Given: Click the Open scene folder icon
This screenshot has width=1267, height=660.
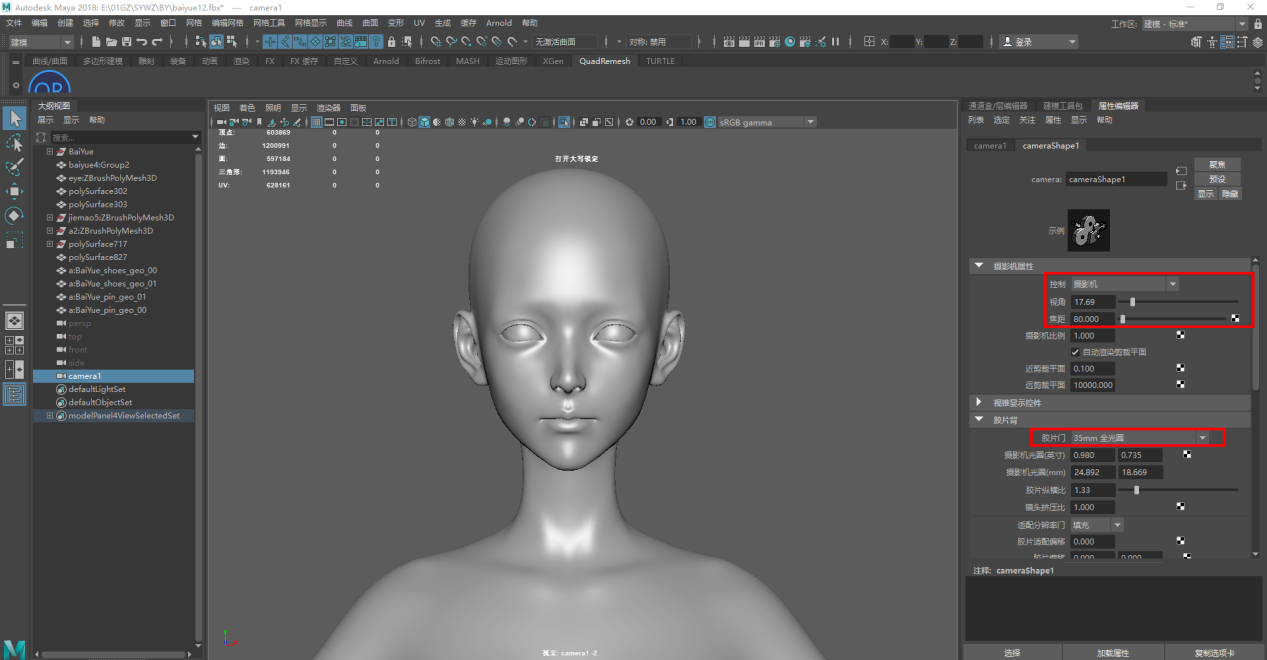Looking at the screenshot, I should click(x=111, y=42).
